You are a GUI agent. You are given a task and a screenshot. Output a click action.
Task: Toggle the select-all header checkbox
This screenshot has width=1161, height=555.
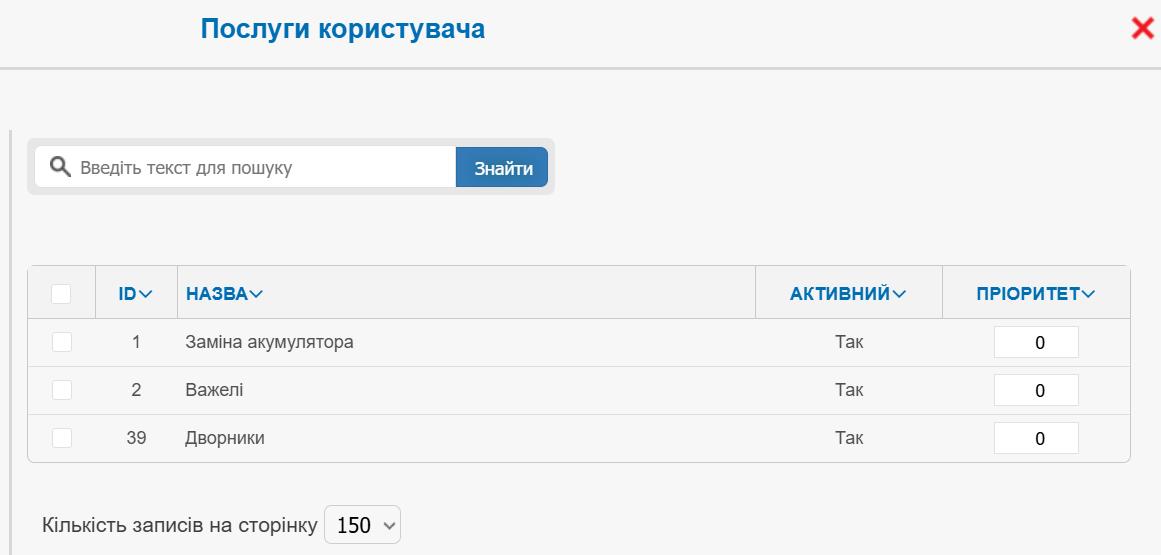(x=61, y=294)
